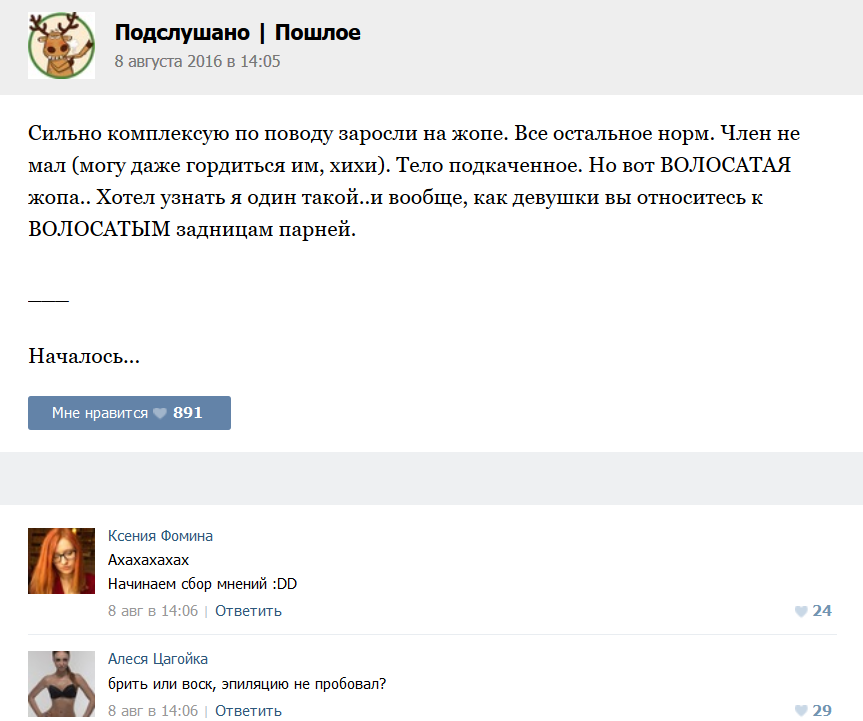Open the Подслушано | Пошлое group page
Screen dimensions: 863x721
coord(237,33)
